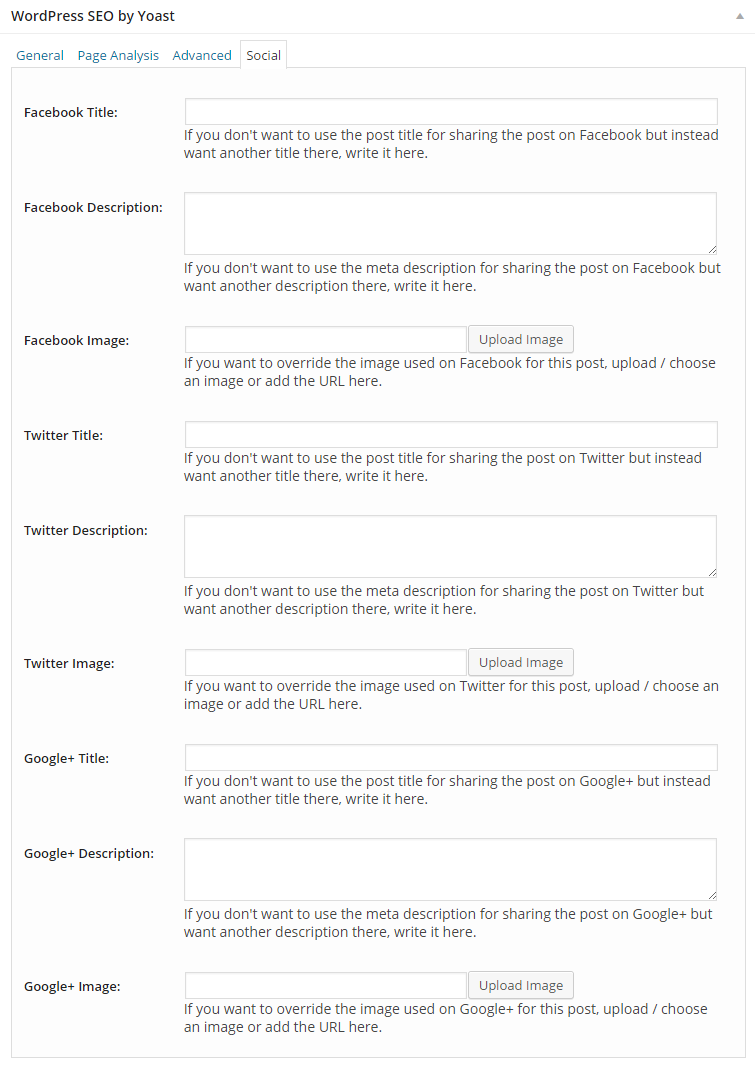Click inside the Twitter Title field
The height and width of the screenshot is (1066, 755).
[x=450, y=434]
